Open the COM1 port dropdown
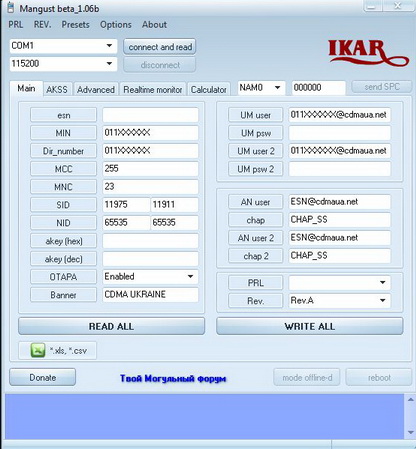This screenshot has width=416, height=449. click(x=63, y=46)
